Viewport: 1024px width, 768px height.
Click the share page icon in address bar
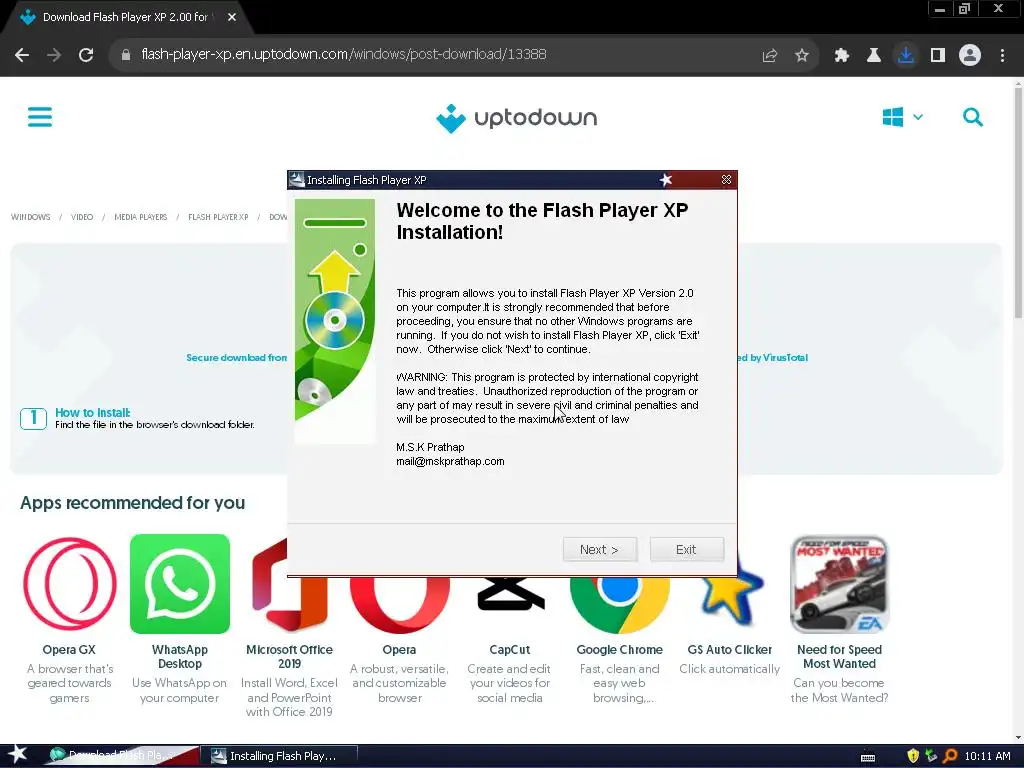(770, 56)
